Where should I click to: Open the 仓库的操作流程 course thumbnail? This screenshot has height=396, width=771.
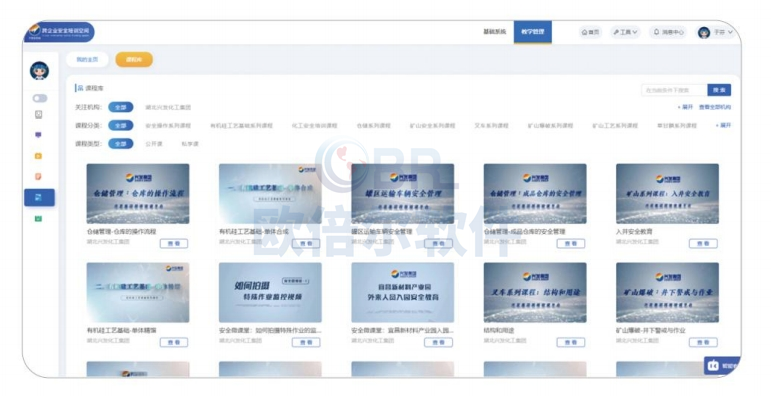point(138,194)
